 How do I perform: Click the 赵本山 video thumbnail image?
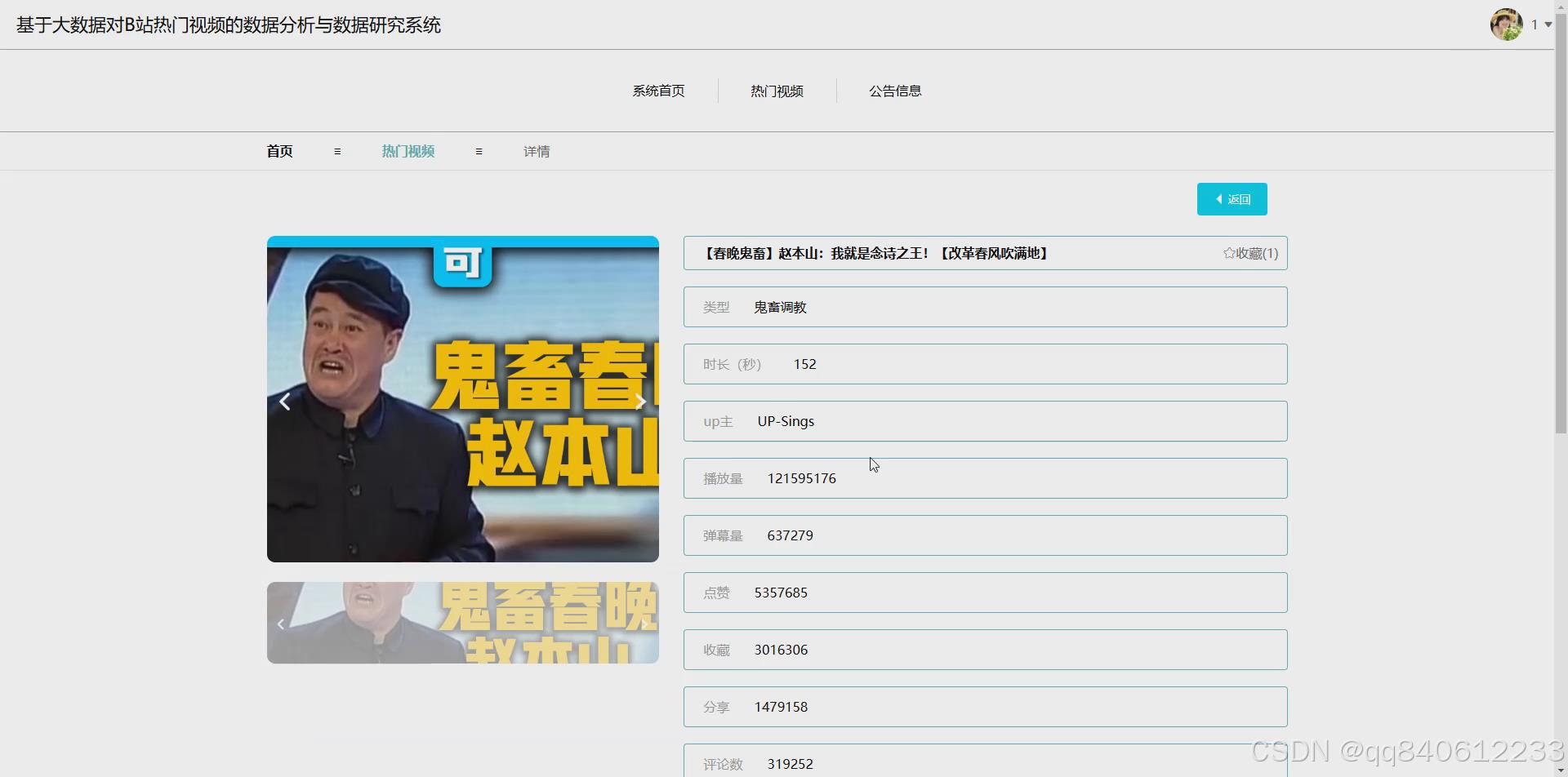pyautogui.click(x=462, y=399)
